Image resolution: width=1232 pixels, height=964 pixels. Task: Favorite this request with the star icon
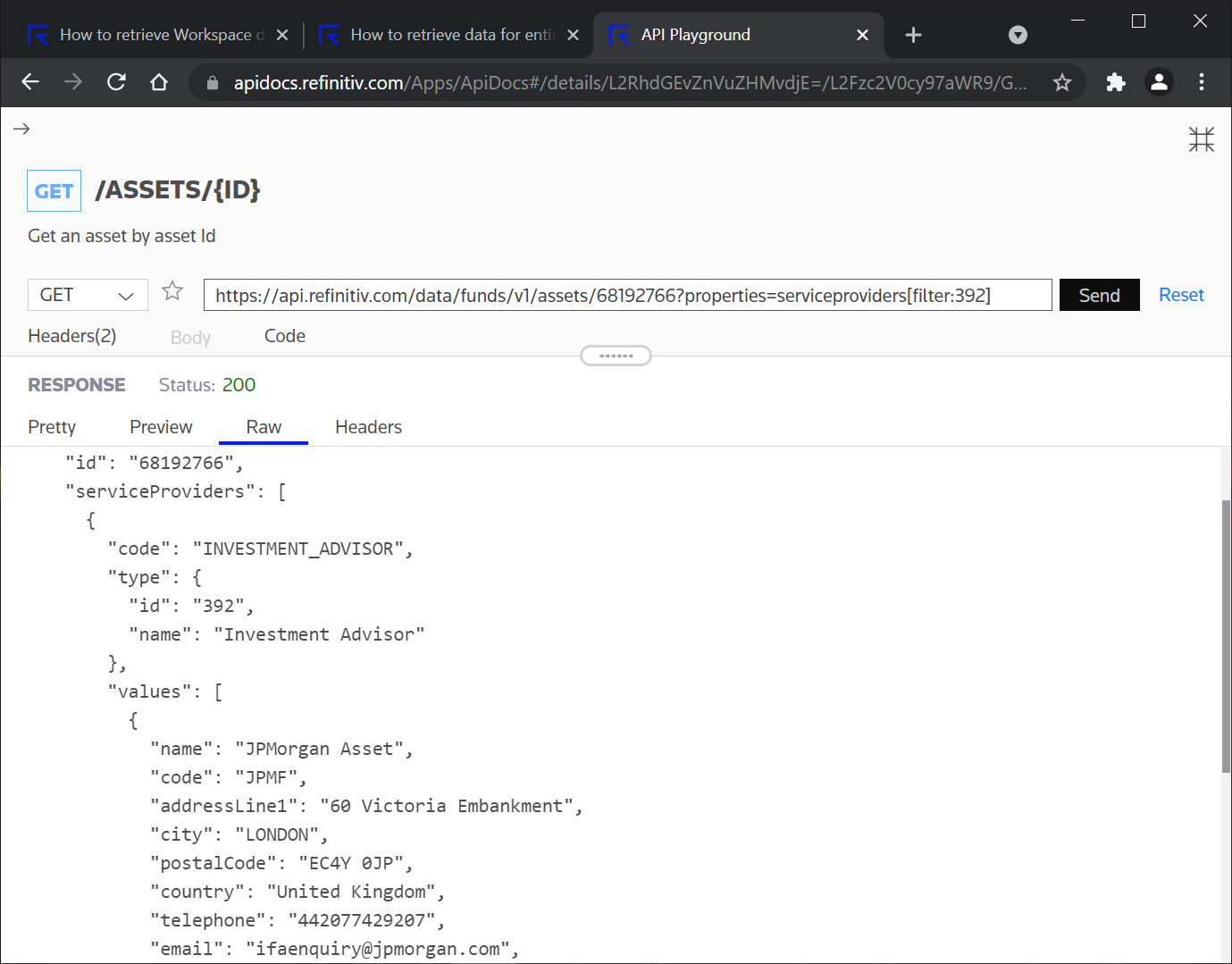[172, 291]
